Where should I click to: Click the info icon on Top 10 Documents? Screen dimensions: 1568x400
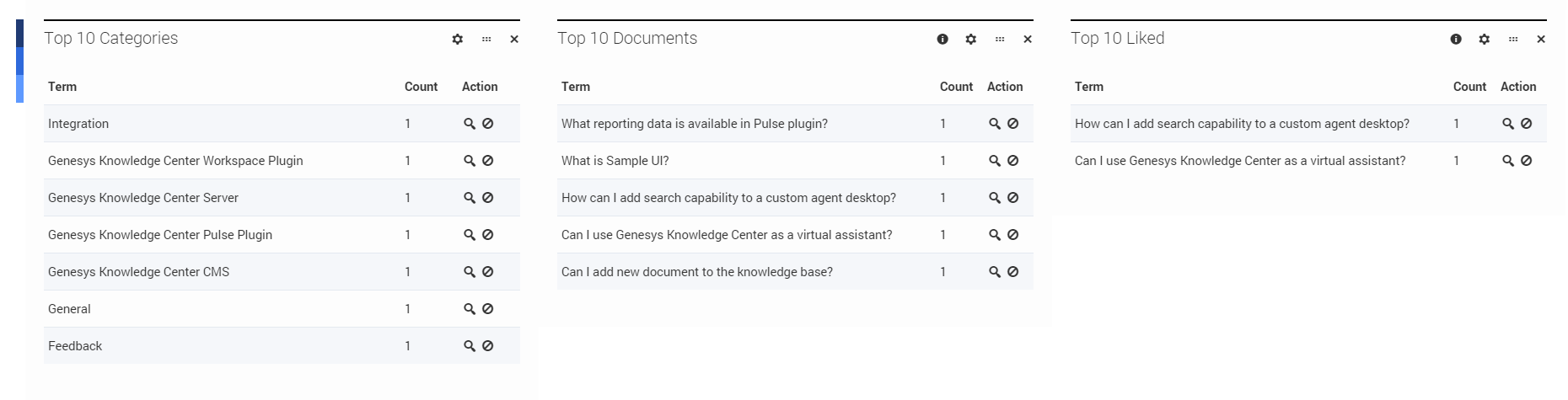click(942, 39)
